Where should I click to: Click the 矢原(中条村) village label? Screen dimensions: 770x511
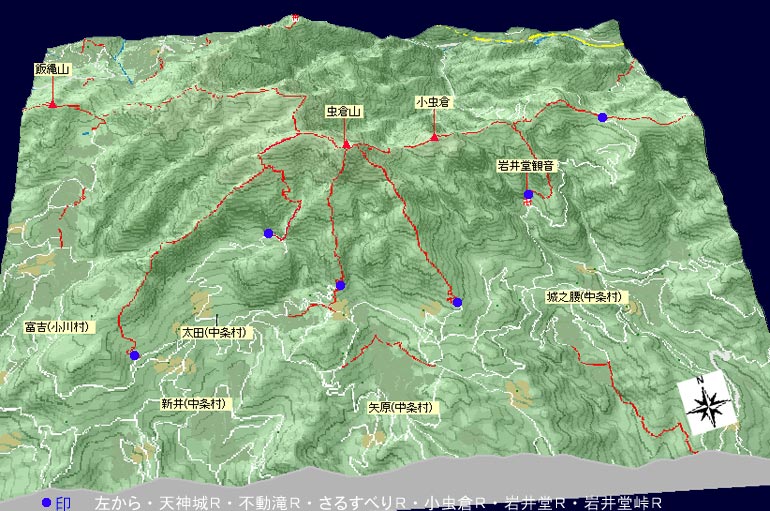coord(400,407)
